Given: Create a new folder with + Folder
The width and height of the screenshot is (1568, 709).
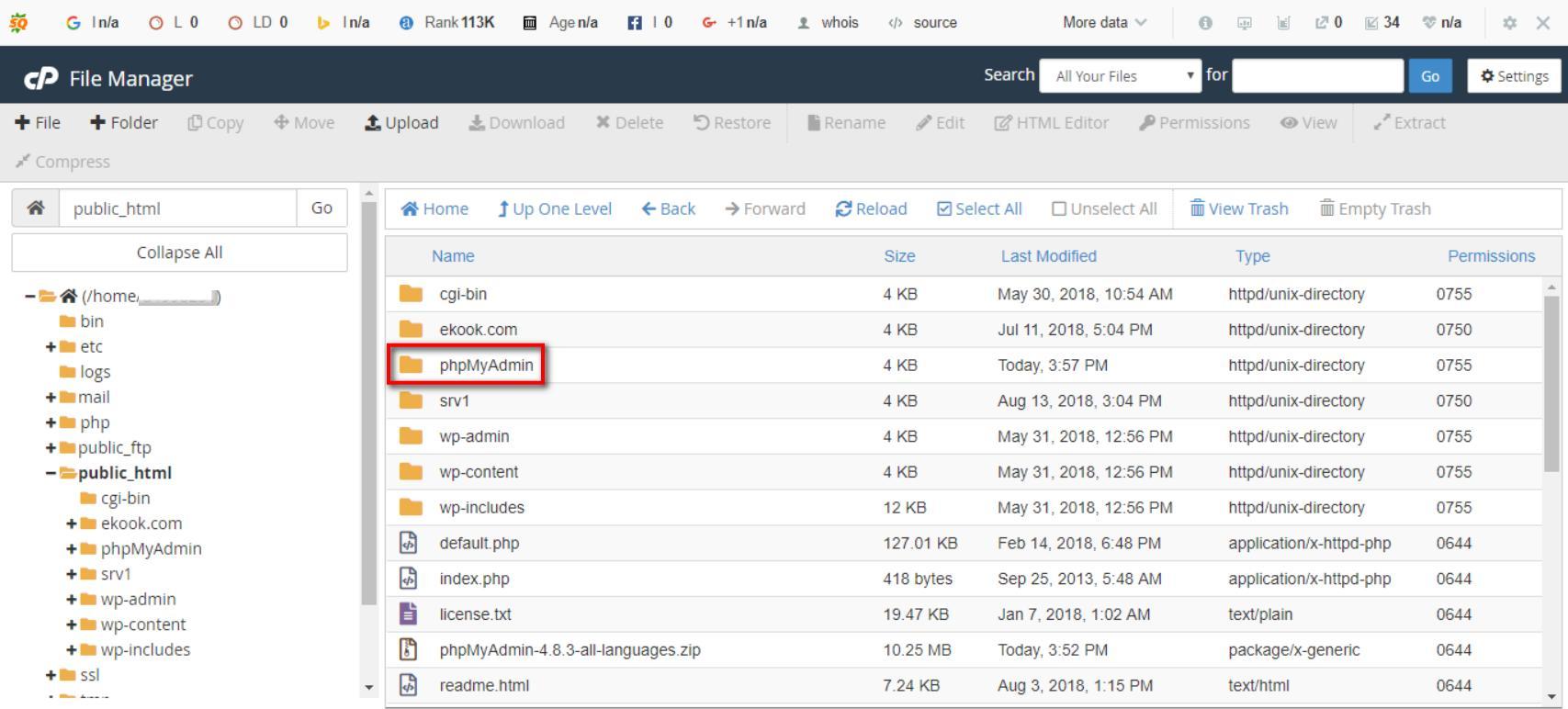Looking at the screenshot, I should pos(124,122).
